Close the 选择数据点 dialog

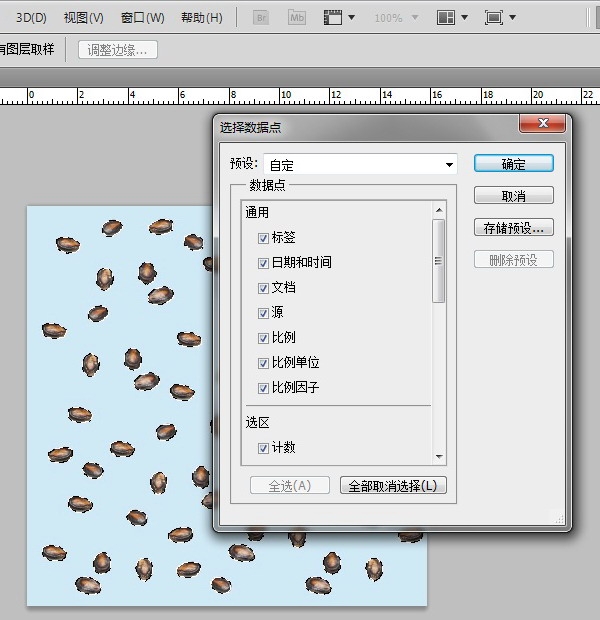(x=544, y=124)
